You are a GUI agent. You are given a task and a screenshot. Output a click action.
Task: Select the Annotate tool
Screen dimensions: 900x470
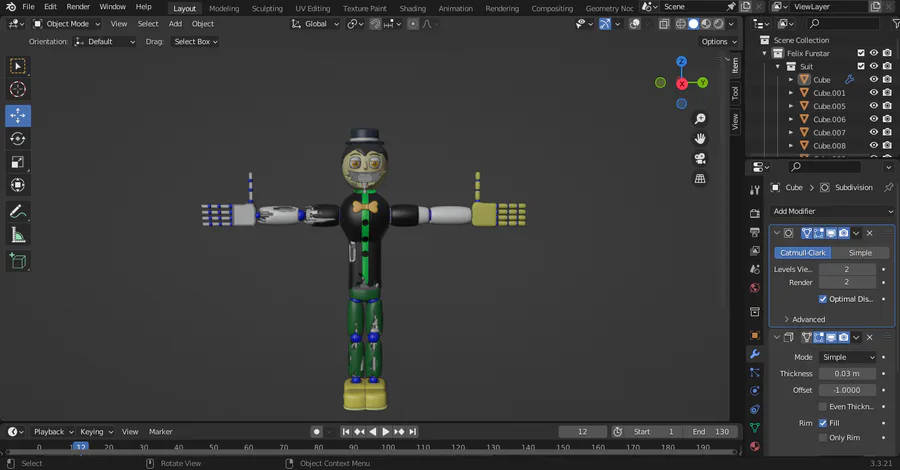coord(18,212)
